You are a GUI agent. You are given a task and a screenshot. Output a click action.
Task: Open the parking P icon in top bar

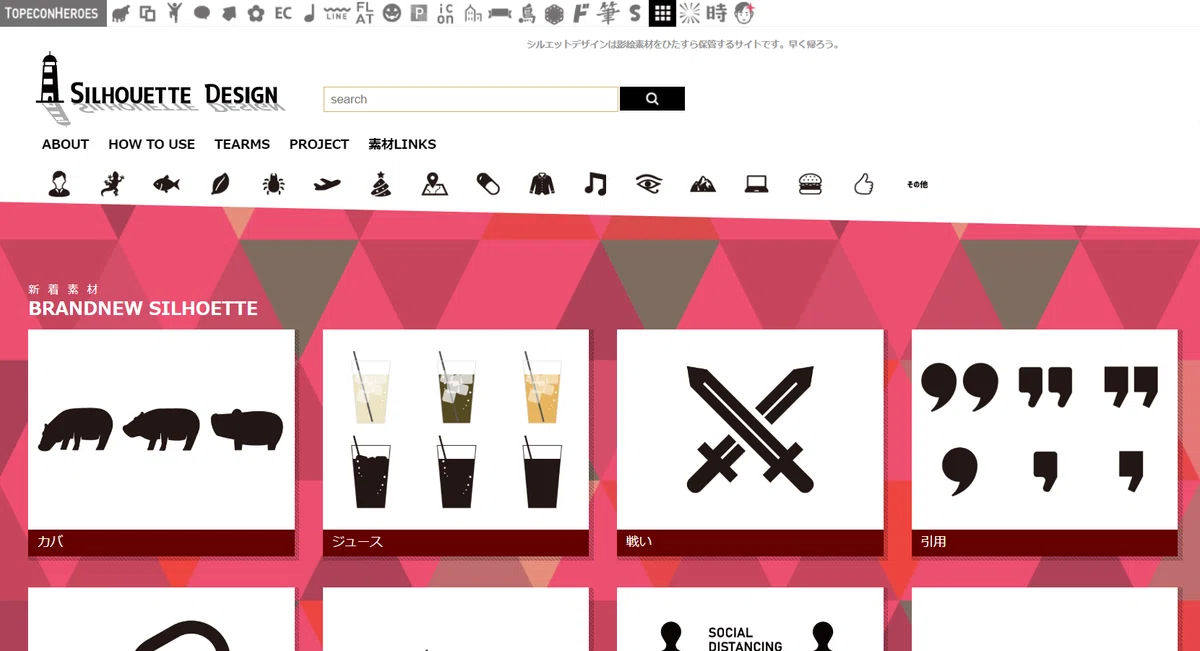click(x=419, y=13)
